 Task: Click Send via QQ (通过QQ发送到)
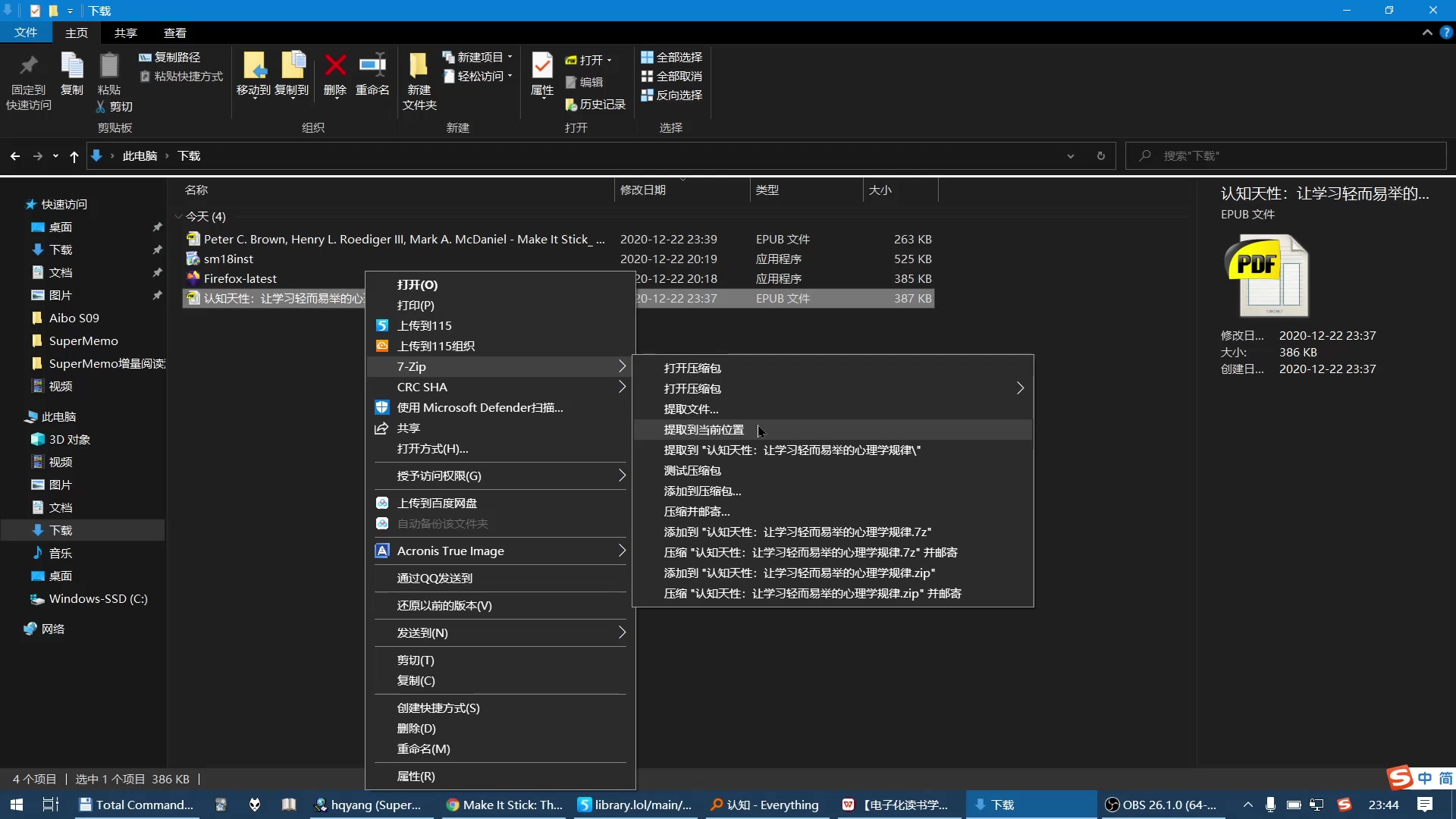pyautogui.click(x=500, y=579)
